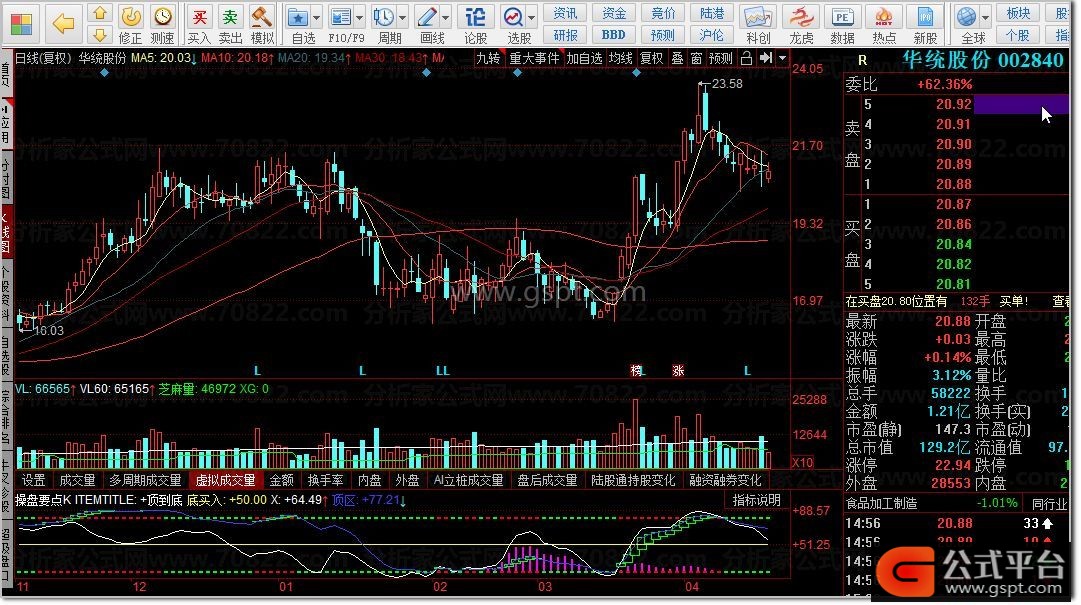
Task: Toggle the 叠 overlay option
Action: [678, 59]
